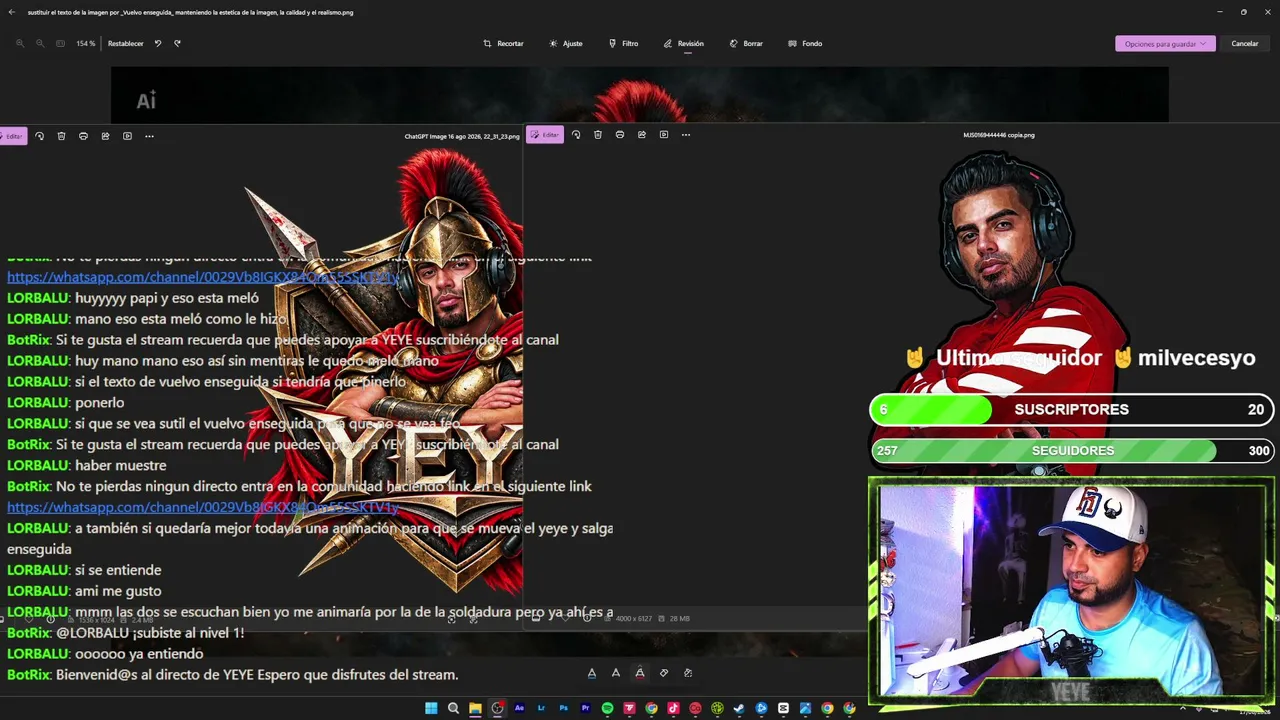1280x720 pixels.
Task: Open After Effects from the taskbar
Action: (519, 709)
